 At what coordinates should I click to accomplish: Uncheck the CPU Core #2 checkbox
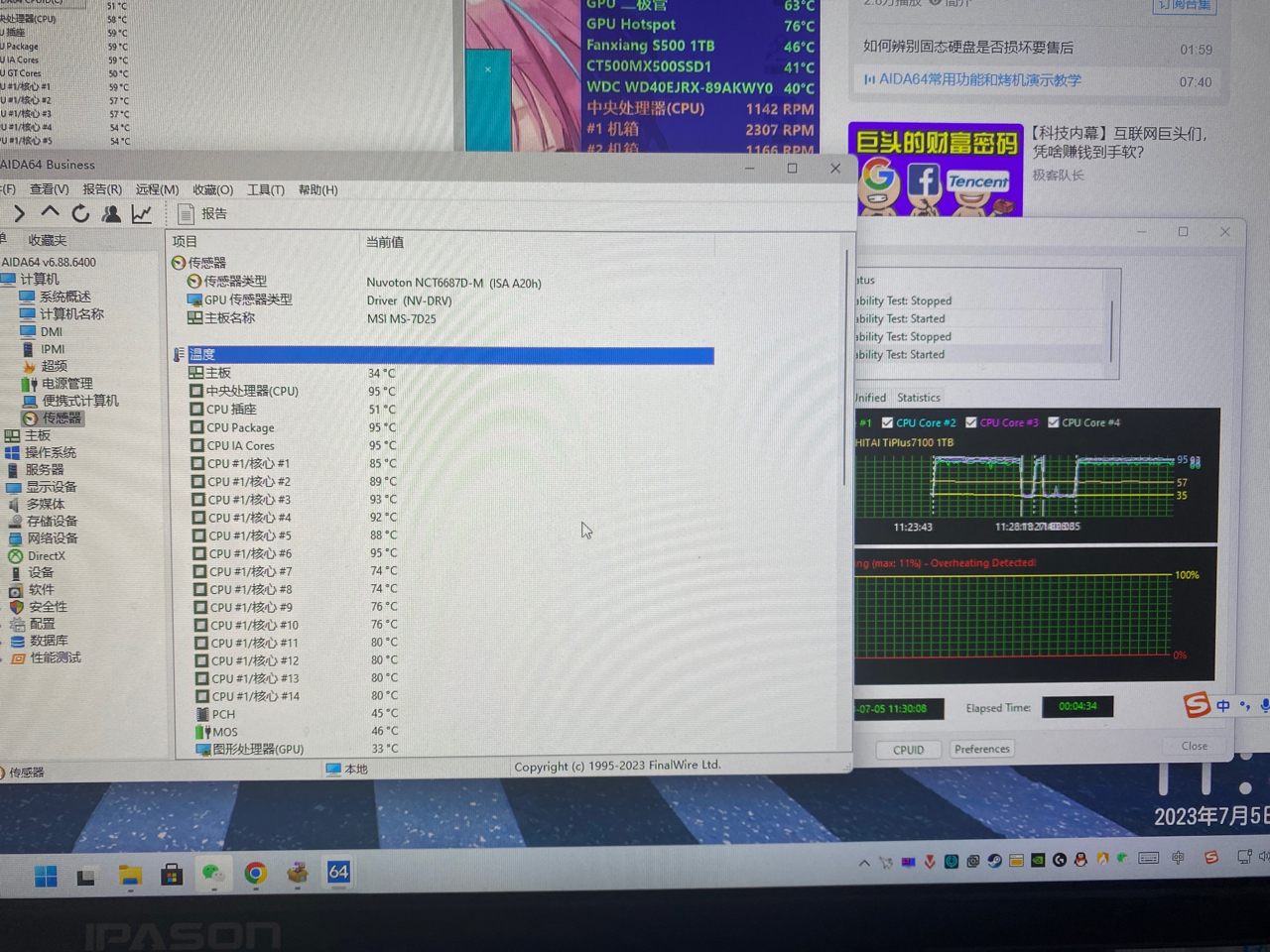(888, 422)
